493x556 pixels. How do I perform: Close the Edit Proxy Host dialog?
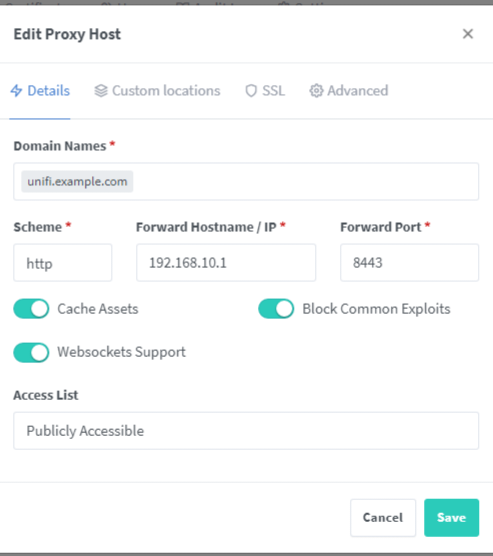click(468, 34)
